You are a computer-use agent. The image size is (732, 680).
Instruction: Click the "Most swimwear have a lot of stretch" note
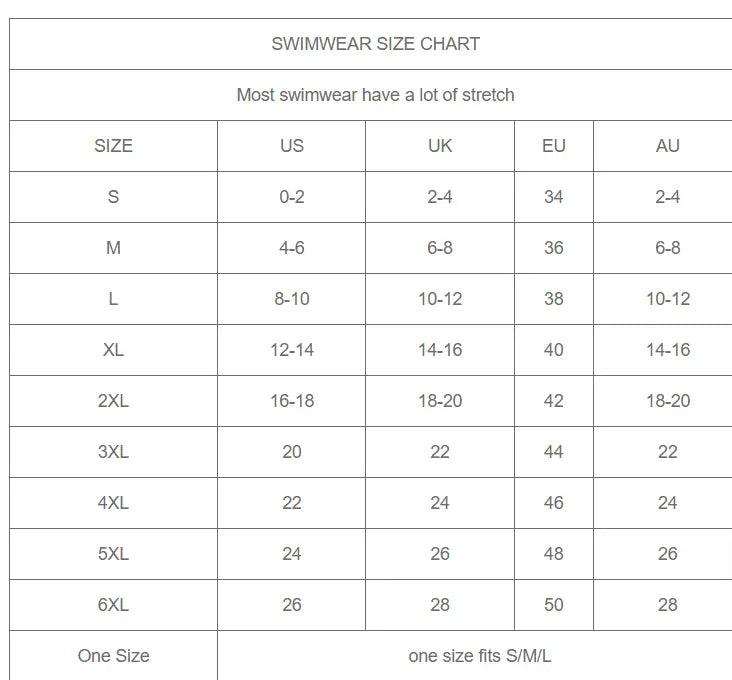pyautogui.click(x=375, y=95)
